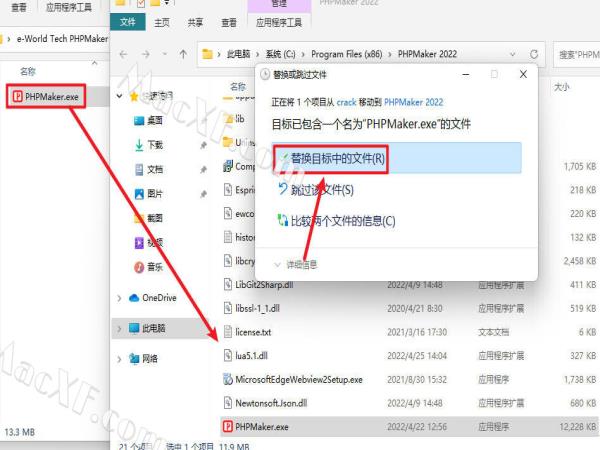600x450 pixels.
Task: Expand the OneDrive tree node
Action: [x=119, y=298]
